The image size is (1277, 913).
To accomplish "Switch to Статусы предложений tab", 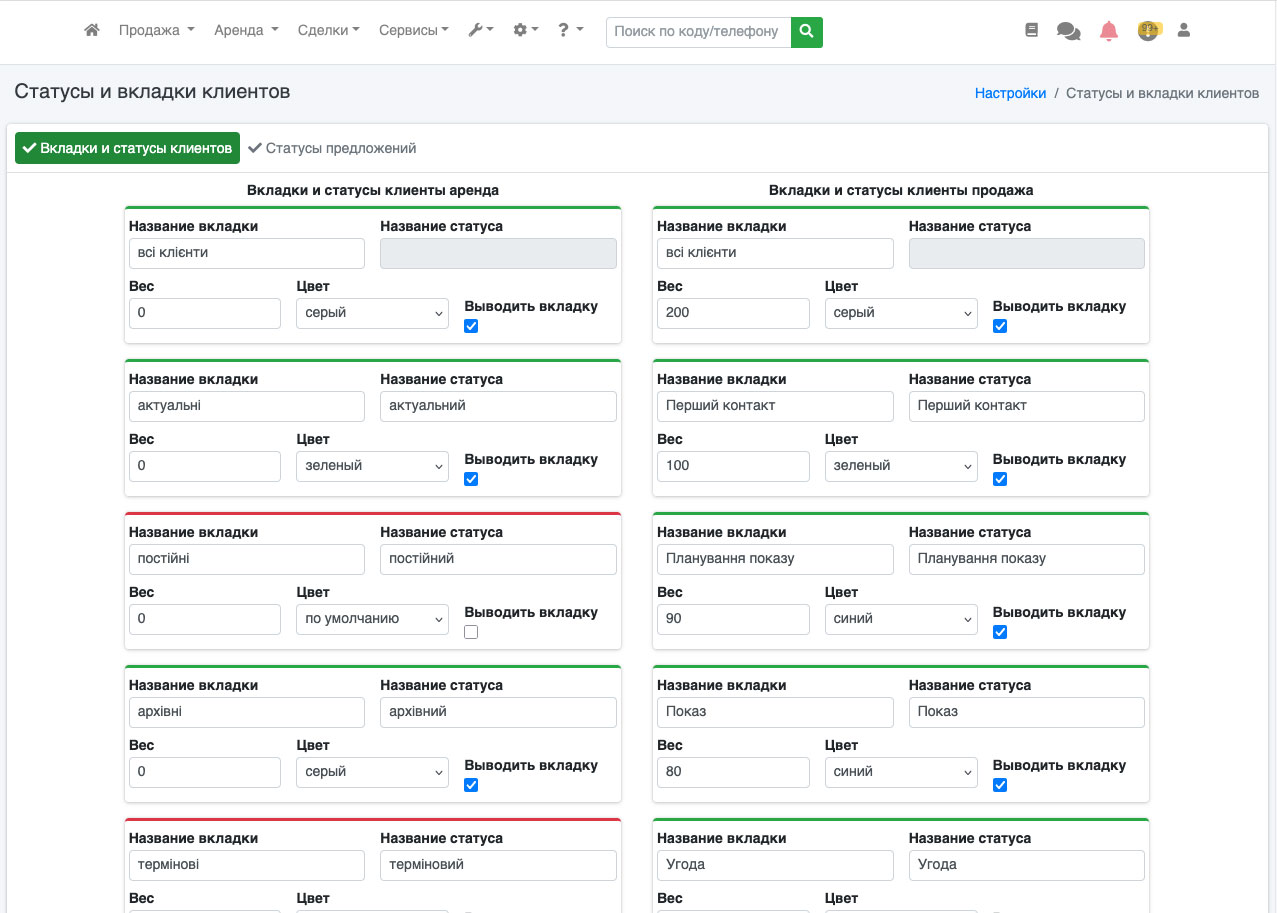I will (332, 148).
